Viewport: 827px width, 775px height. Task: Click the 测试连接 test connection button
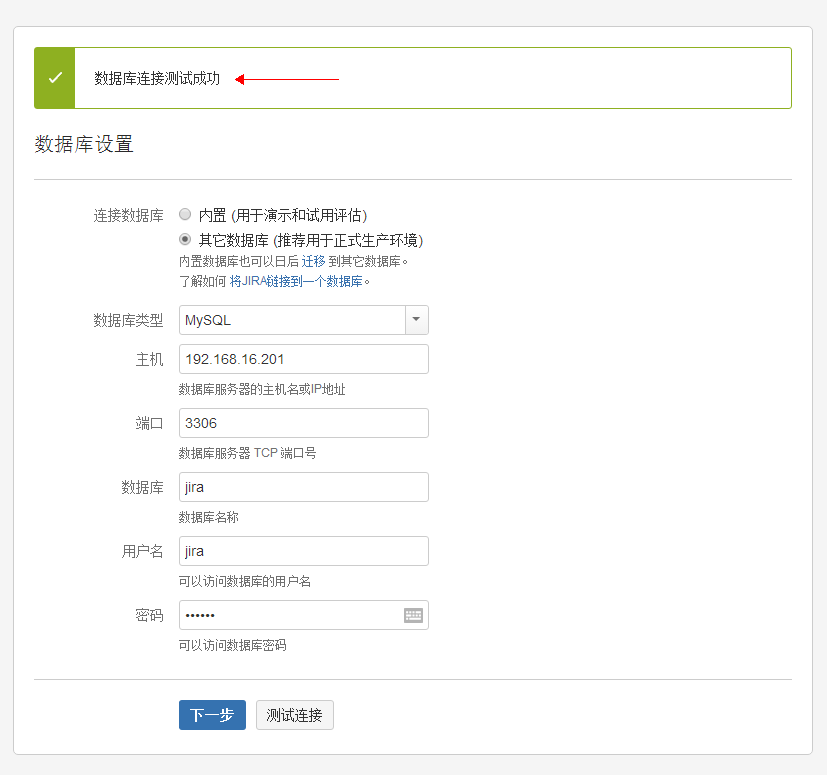(295, 715)
